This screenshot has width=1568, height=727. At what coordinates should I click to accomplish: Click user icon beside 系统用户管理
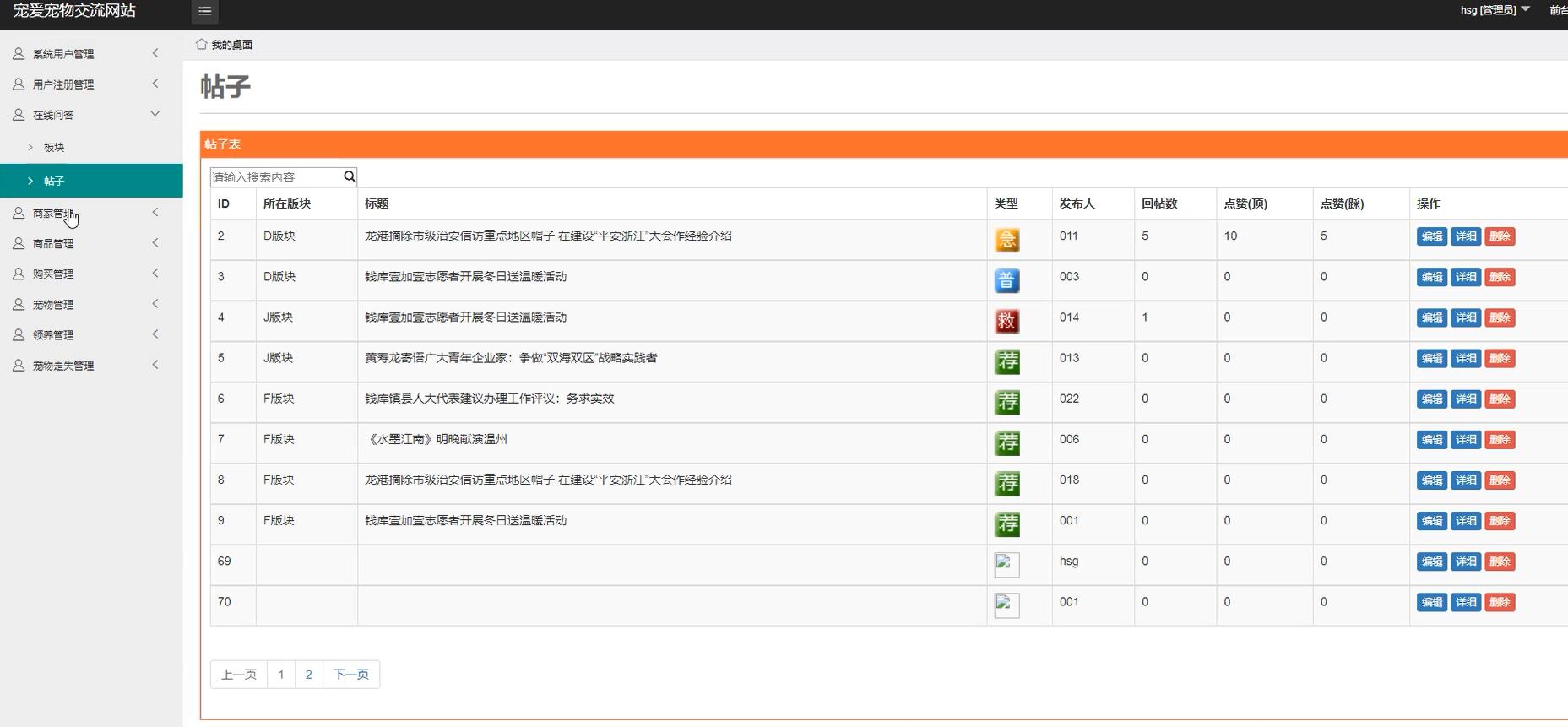click(19, 53)
